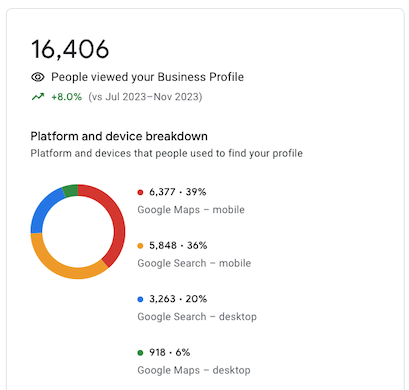The image size is (409, 390).
Task: Select the blue Google Search desktop legend dot
Action: [x=140, y=299]
